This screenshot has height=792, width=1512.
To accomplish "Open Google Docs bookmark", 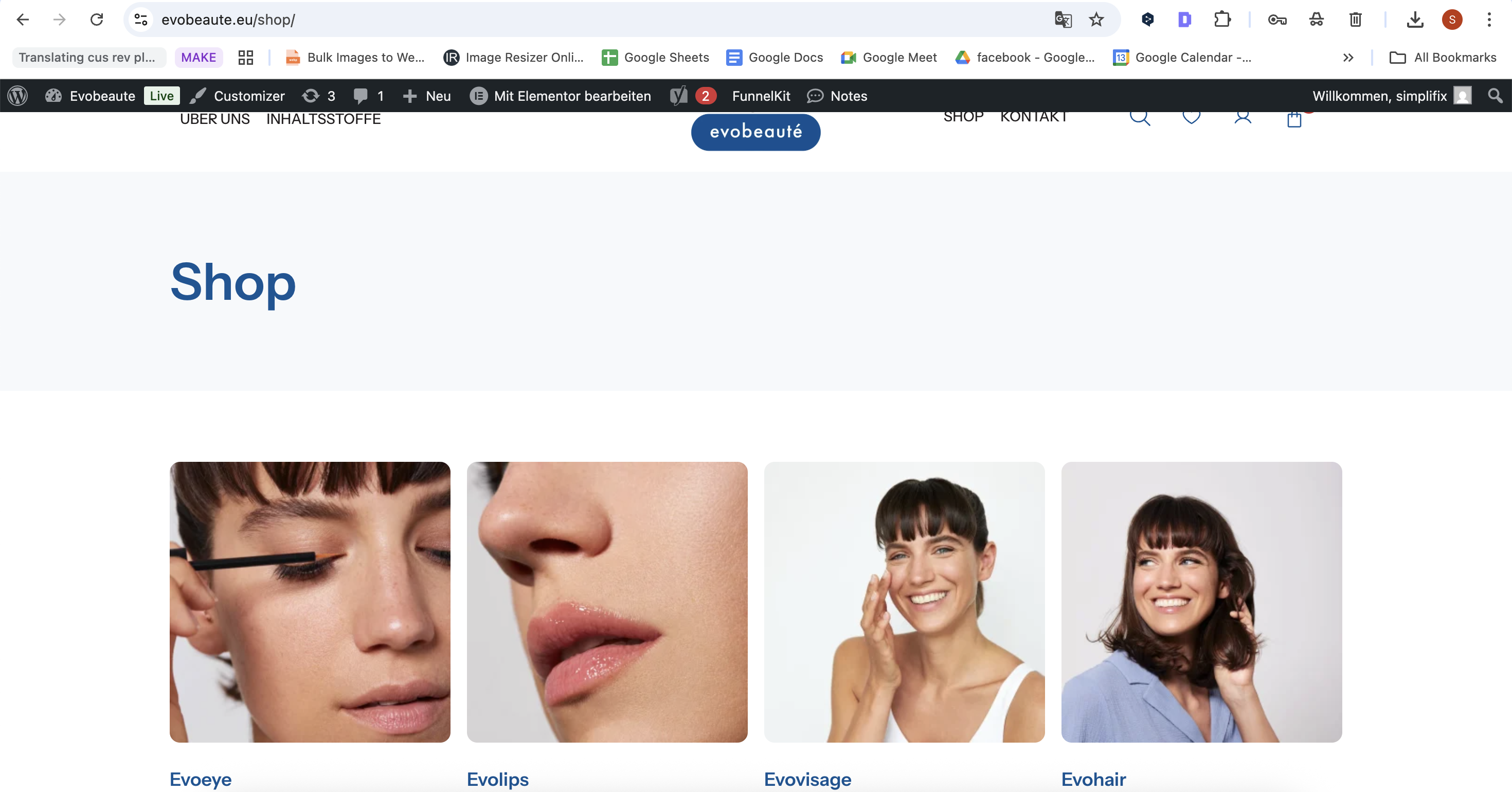I will coord(774,57).
